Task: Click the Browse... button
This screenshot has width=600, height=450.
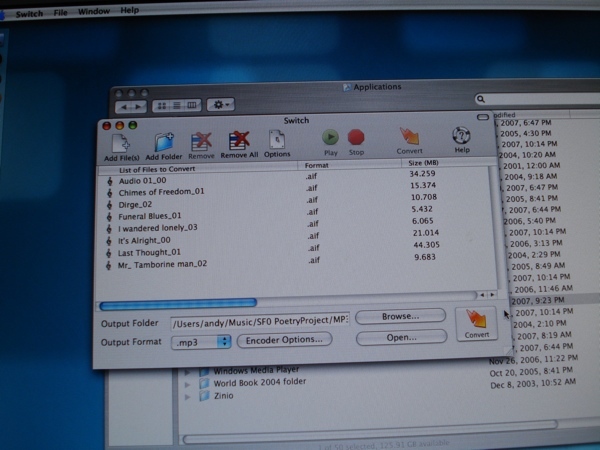Action: (399, 317)
